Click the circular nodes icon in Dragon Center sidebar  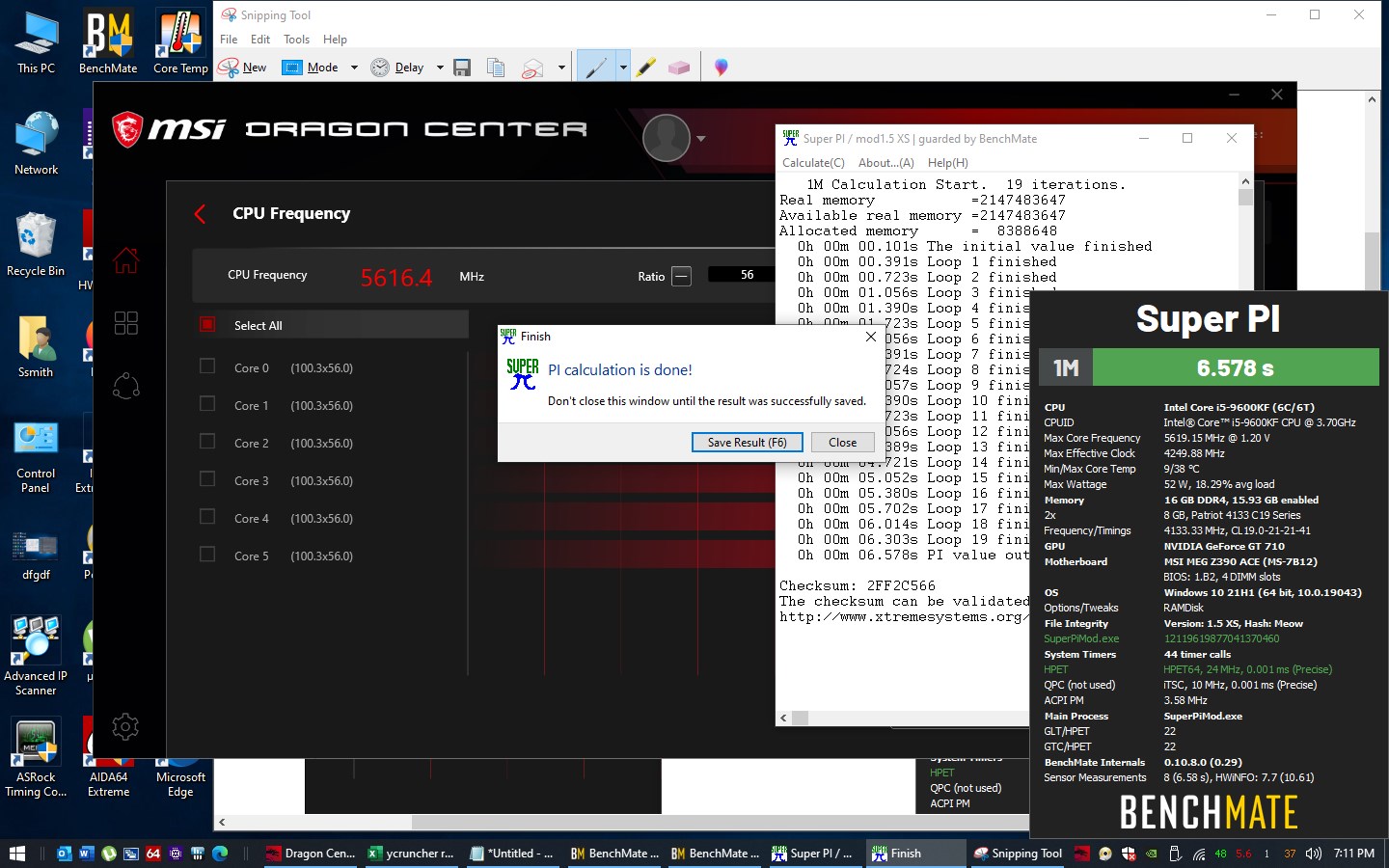(126, 386)
